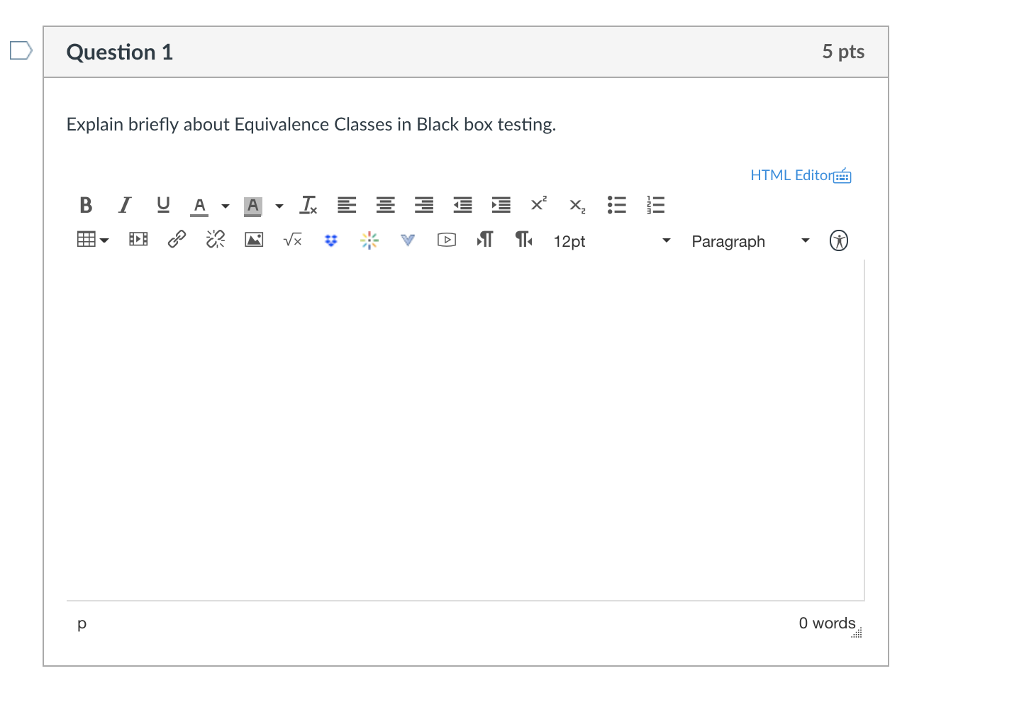Screen dimensions: 1024x705
Task: Clear formatting with the Tx icon
Action: 308,205
